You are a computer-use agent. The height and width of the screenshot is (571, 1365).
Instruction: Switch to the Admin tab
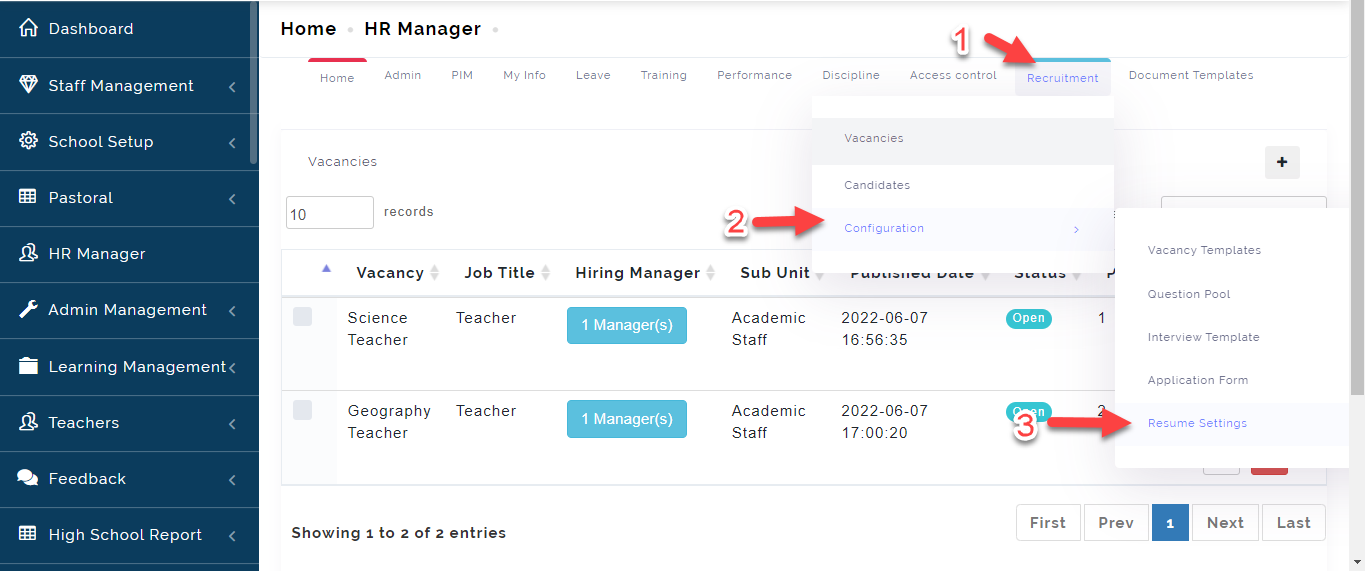[x=403, y=75]
